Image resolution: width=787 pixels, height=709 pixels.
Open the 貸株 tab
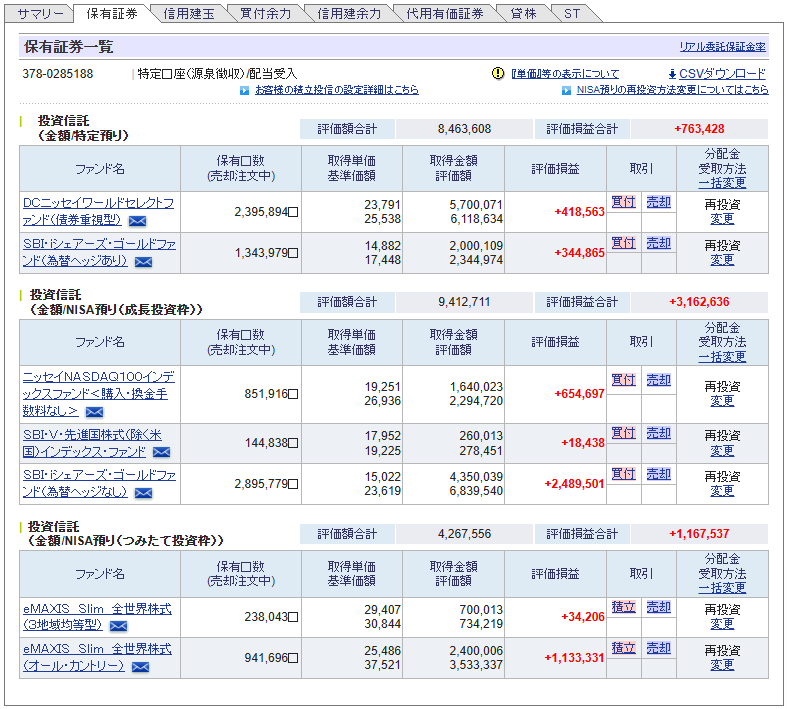click(523, 14)
